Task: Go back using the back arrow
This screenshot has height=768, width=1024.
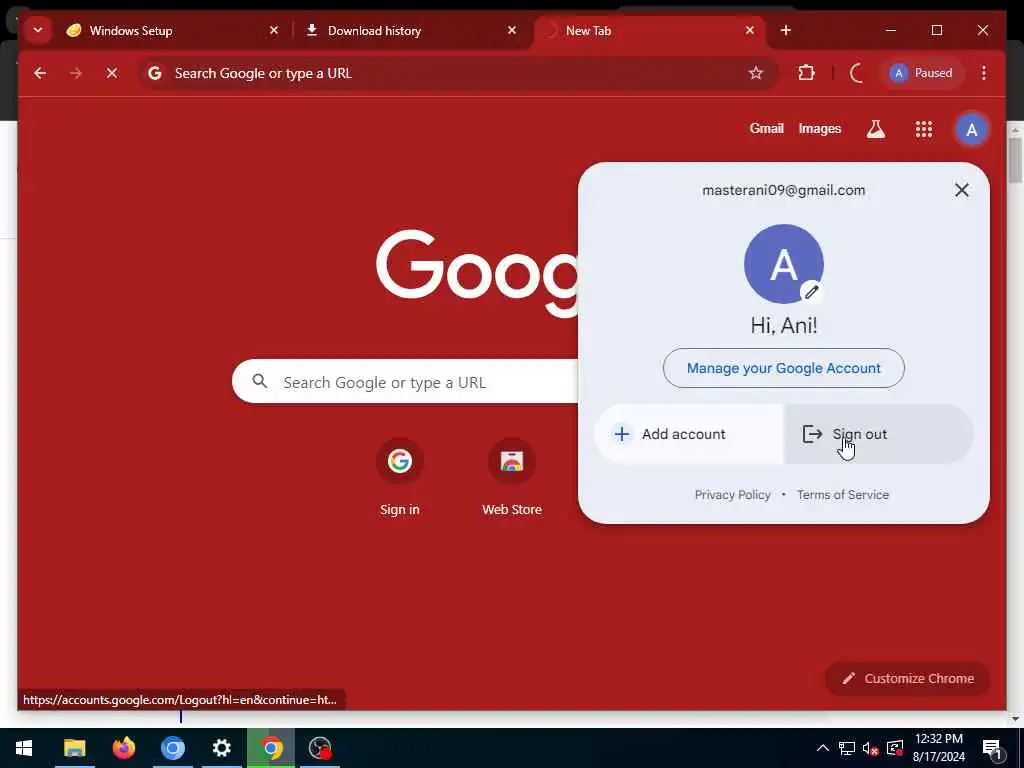Action: (x=40, y=73)
